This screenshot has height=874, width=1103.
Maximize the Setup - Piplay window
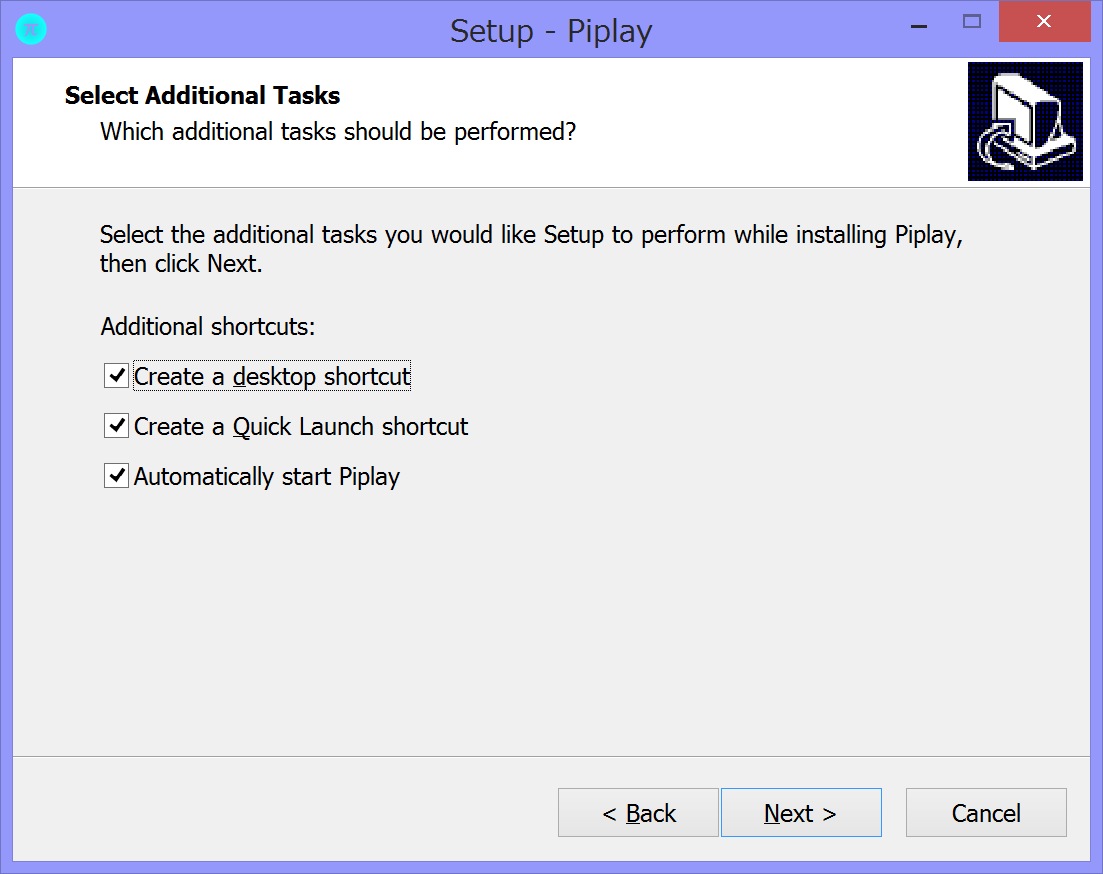[971, 21]
